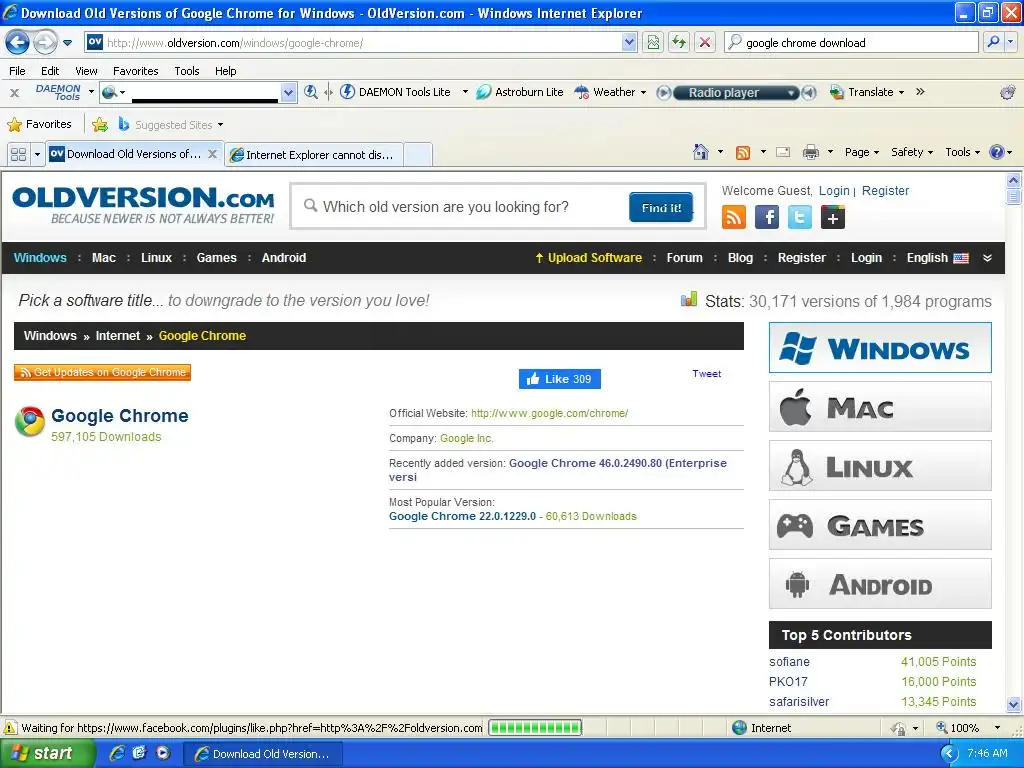Viewport: 1024px width, 768px height.
Task: Open the File menu
Action: (x=18, y=71)
